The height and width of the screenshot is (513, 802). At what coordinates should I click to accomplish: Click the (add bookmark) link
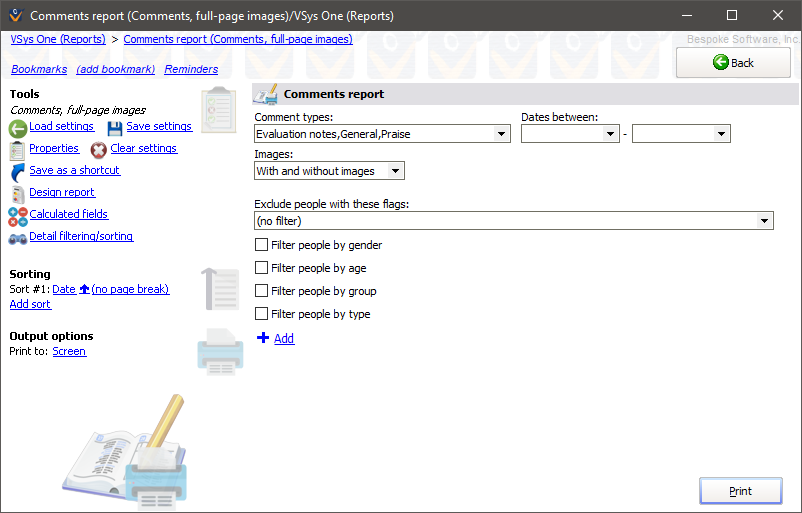click(116, 69)
